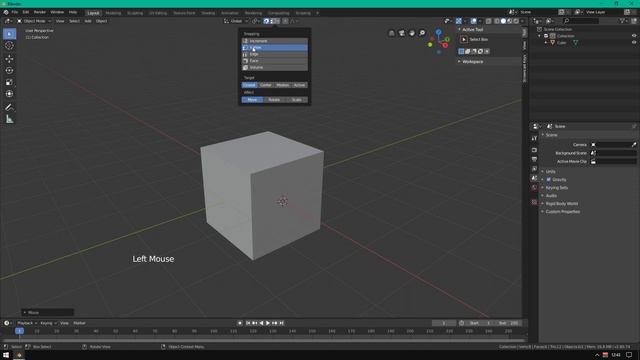The image size is (640, 360).
Task: Select wireframe viewport shading
Action: point(497,21)
